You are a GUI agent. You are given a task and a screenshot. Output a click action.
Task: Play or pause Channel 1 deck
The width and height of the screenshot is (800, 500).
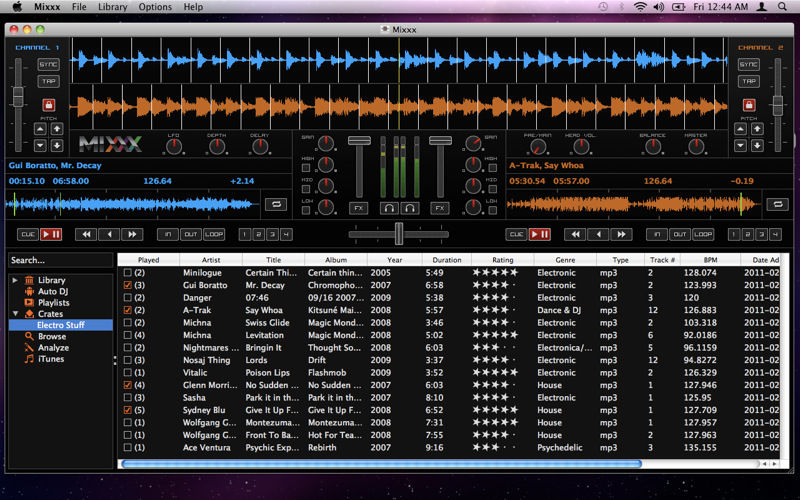click(x=51, y=234)
